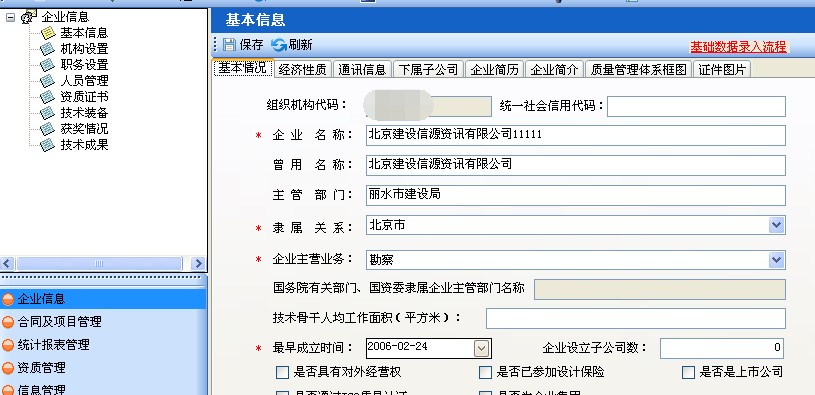Check the 是否已参加设计保险 checkbox

pyautogui.click(x=485, y=372)
